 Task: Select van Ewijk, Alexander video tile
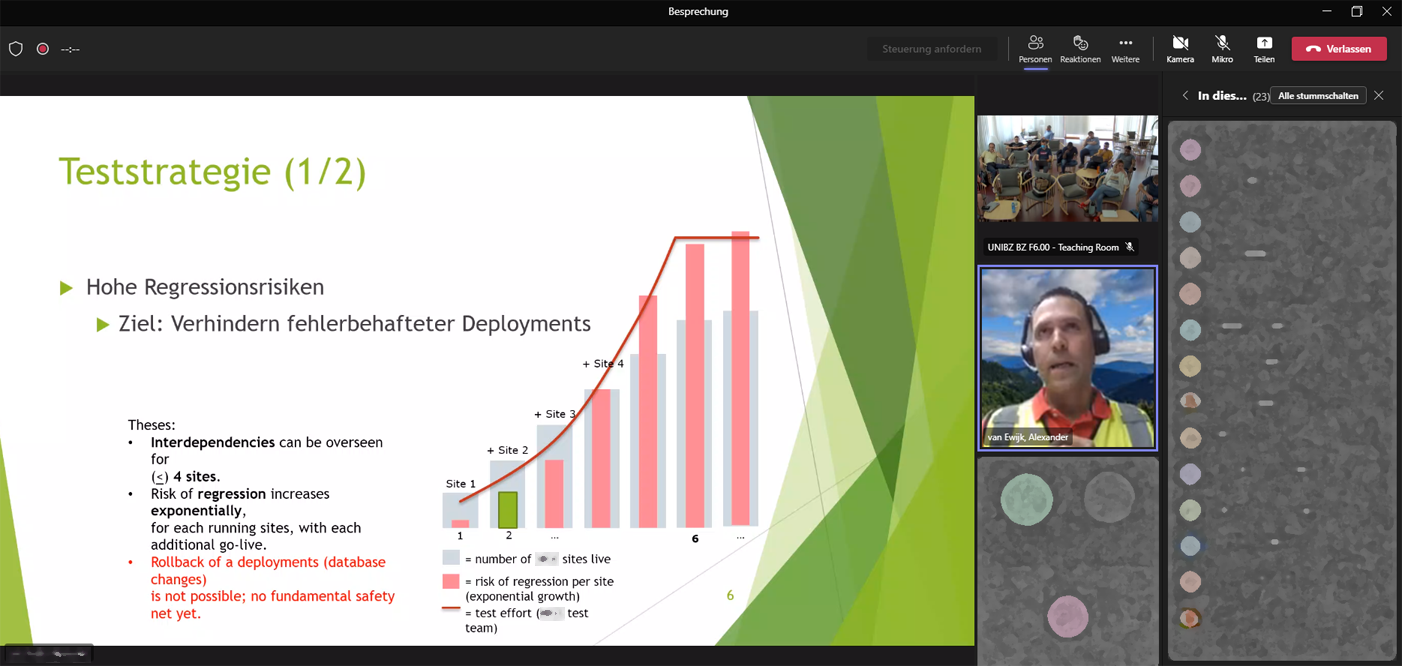pos(1067,357)
